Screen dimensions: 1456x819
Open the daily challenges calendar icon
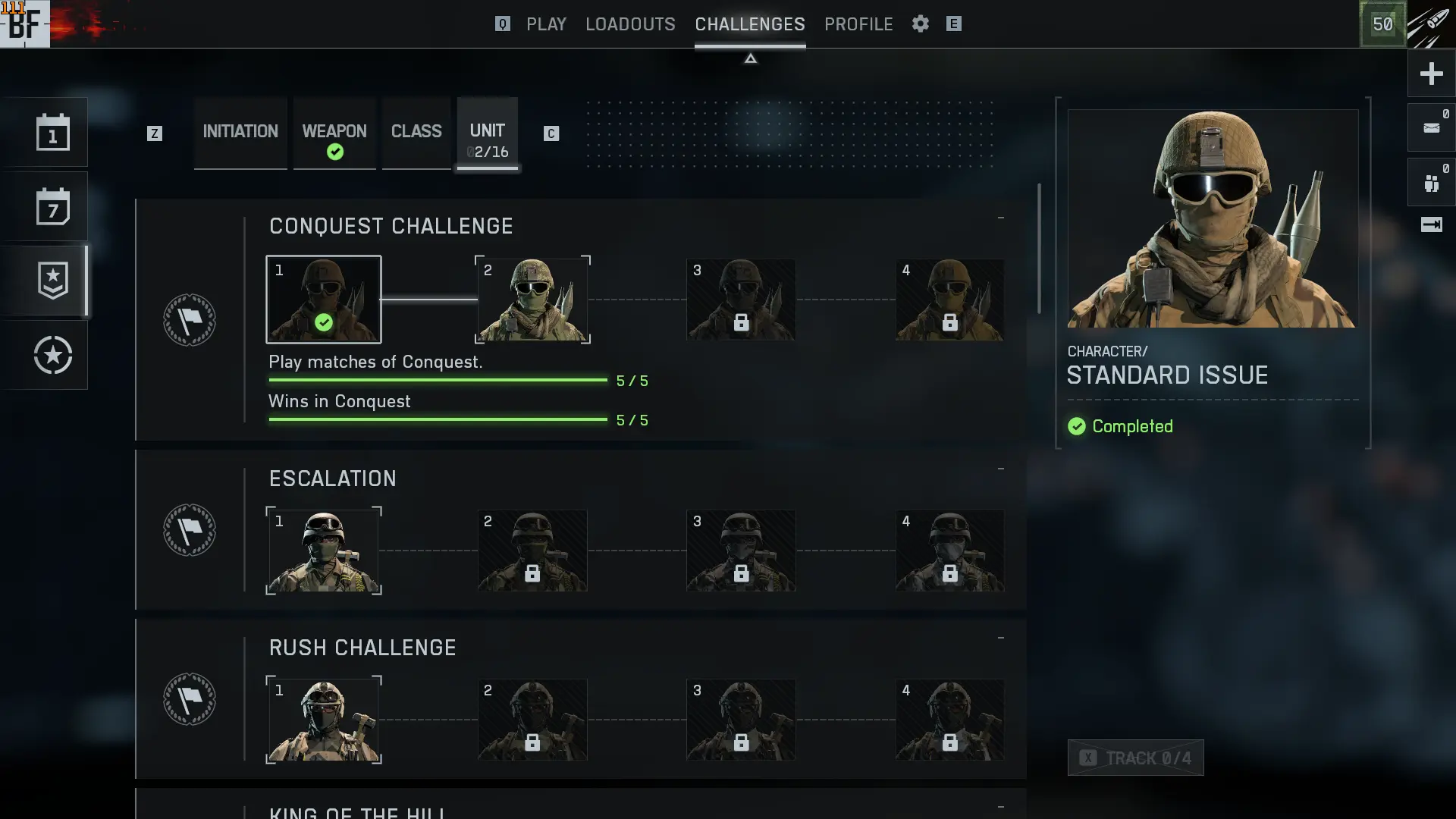coord(52,132)
